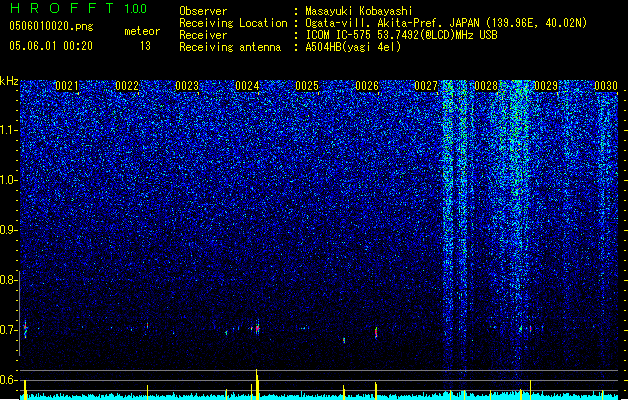Click the 0.7 kHz axis label
The image size is (629, 400).
pyautogui.click(x=9, y=330)
